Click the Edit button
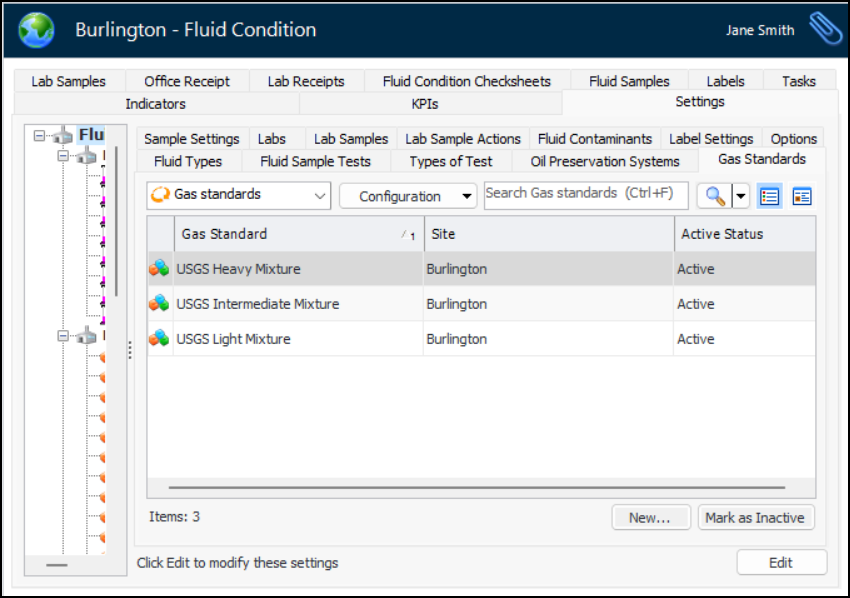850x598 pixels. (781, 562)
